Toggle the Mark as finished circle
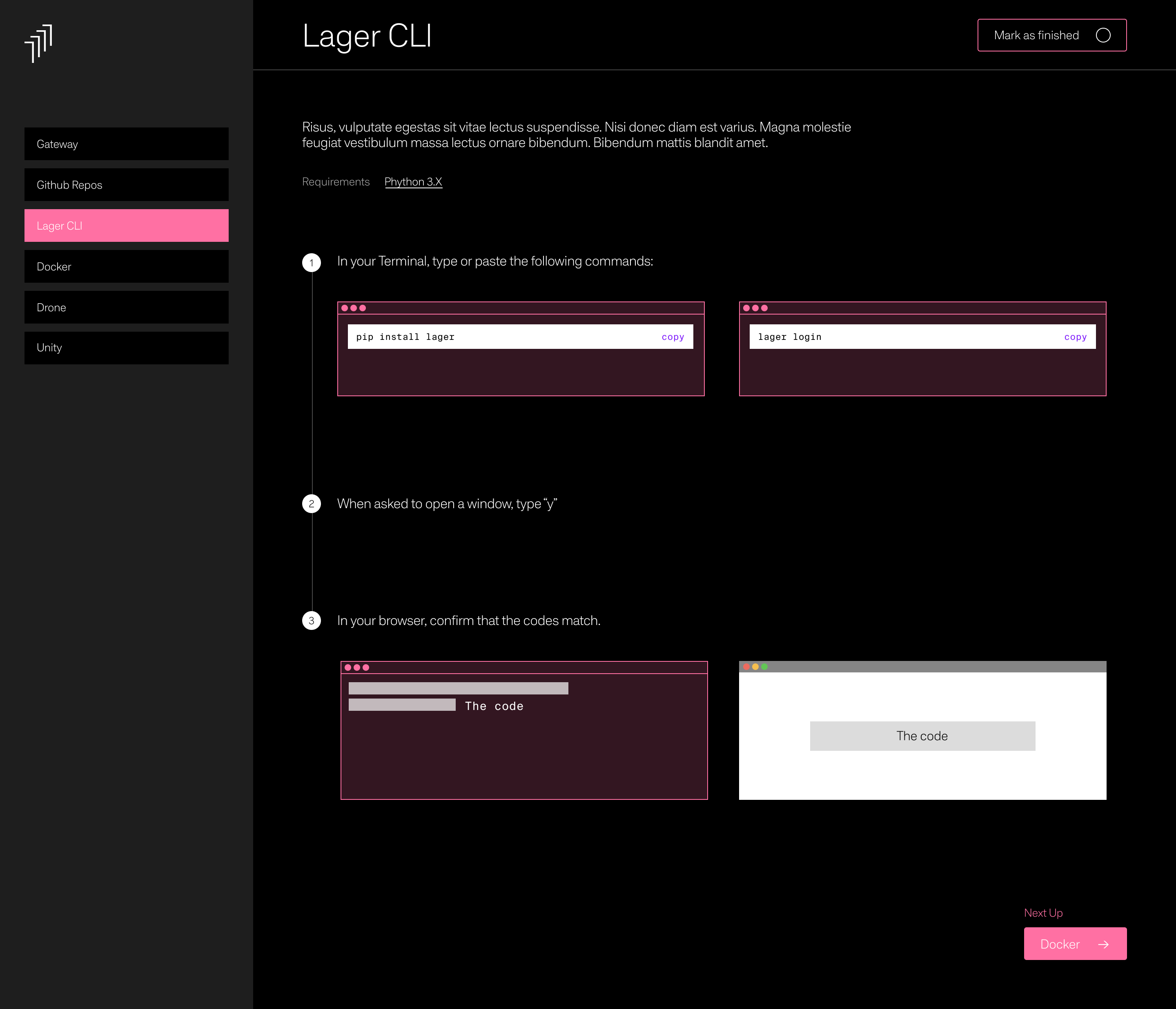 (1103, 35)
